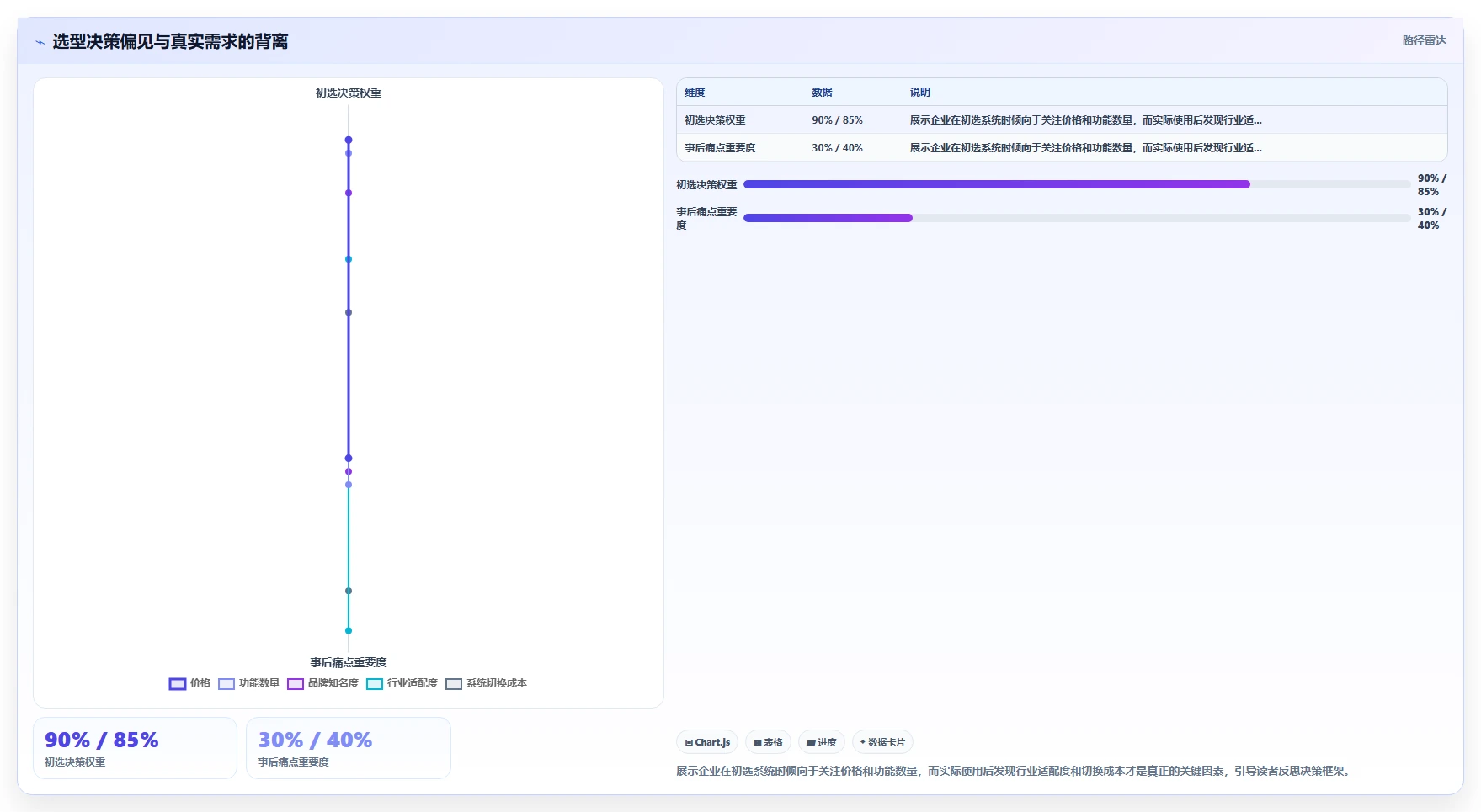Toggle the 功能数量 legend swatch
Viewport: 1481px width, 812px height.
(x=226, y=684)
